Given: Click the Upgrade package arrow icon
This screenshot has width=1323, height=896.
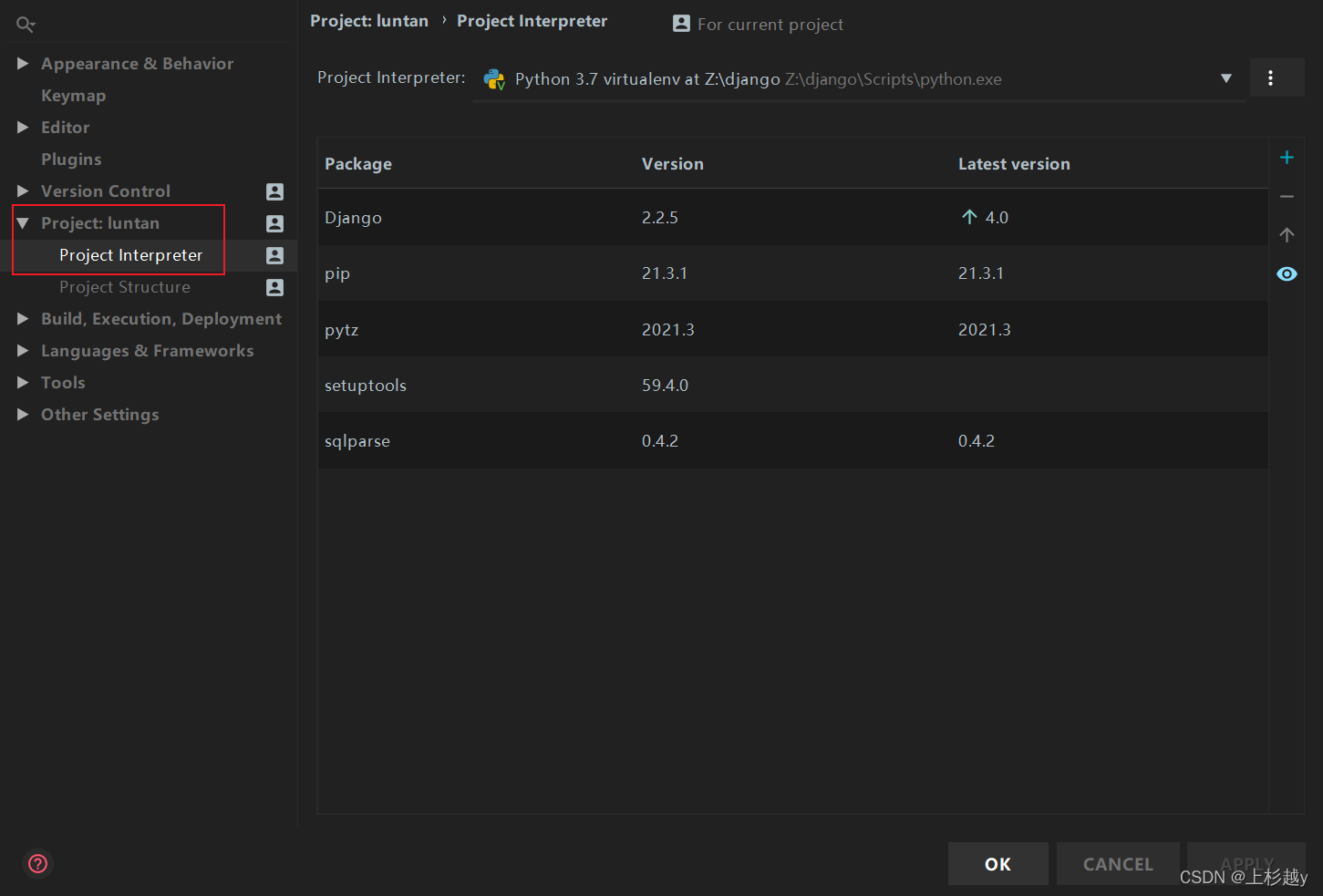Looking at the screenshot, I should (x=1287, y=234).
